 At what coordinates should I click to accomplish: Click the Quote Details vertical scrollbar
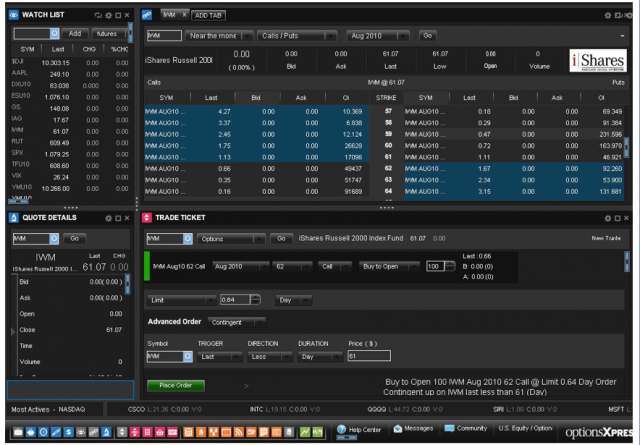tap(128, 284)
